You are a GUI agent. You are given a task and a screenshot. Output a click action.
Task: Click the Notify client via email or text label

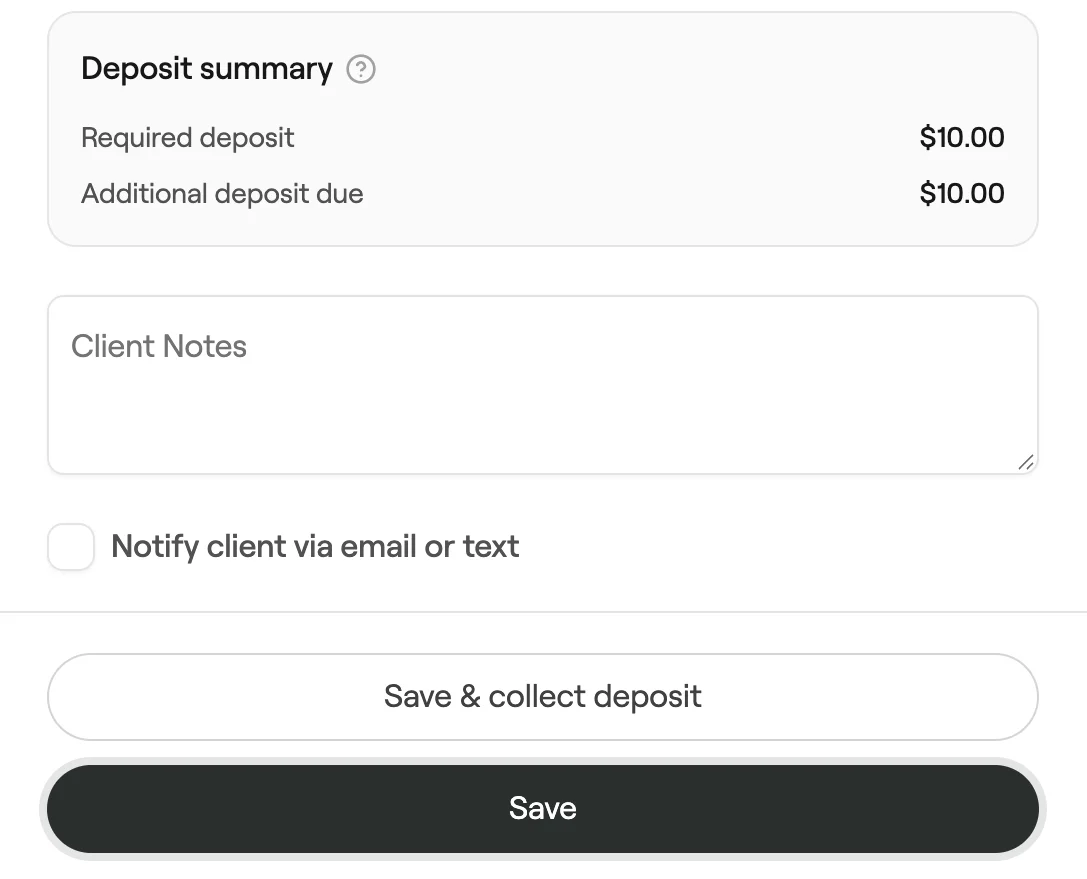click(315, 547)
